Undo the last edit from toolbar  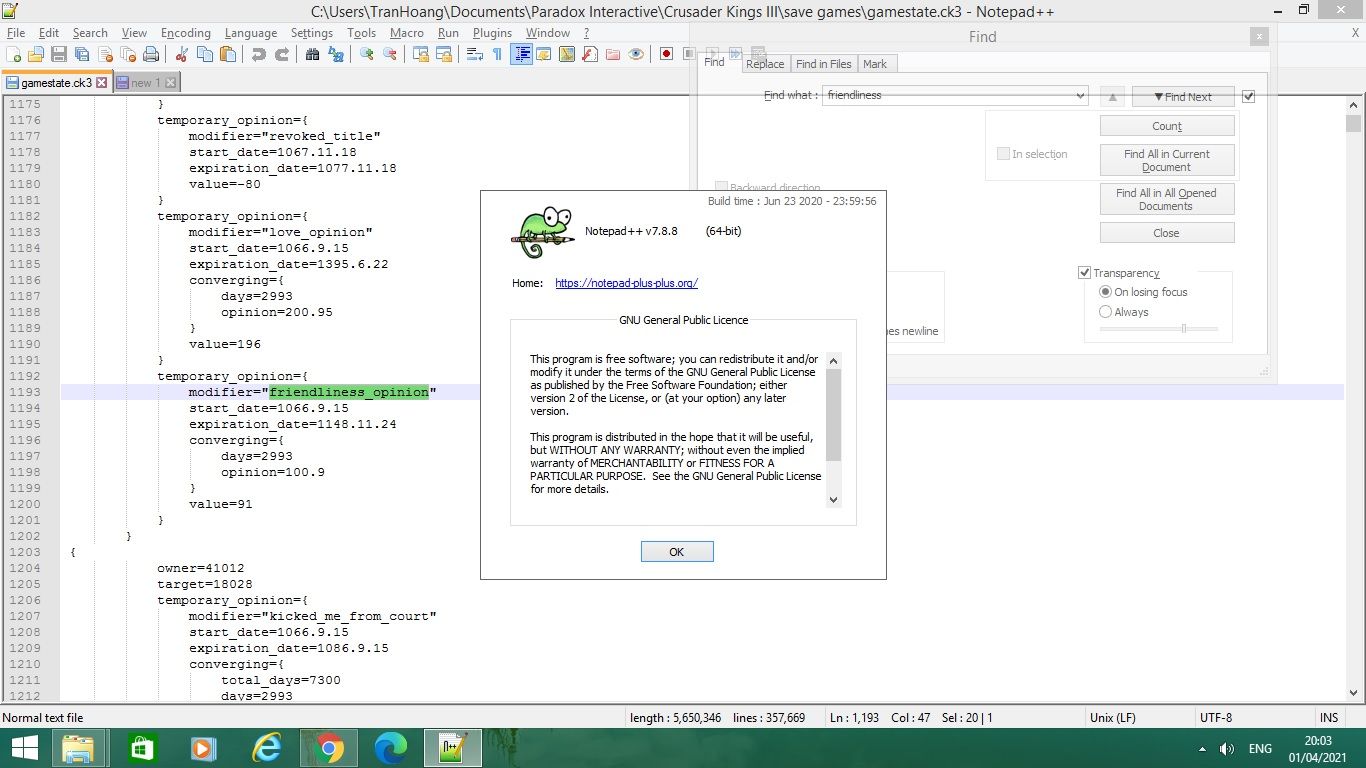[x=259, y=54]
